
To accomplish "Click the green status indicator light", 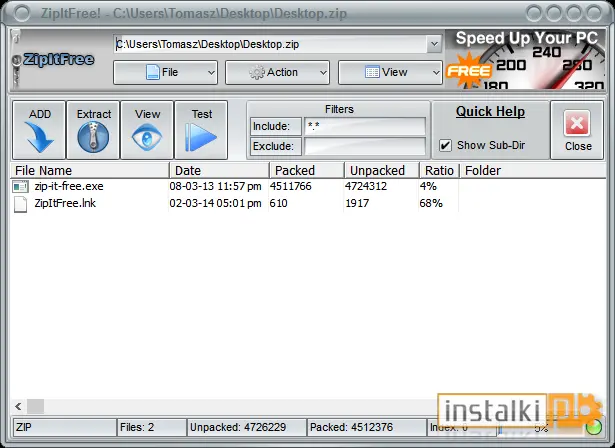I will (x=593, y=427).
